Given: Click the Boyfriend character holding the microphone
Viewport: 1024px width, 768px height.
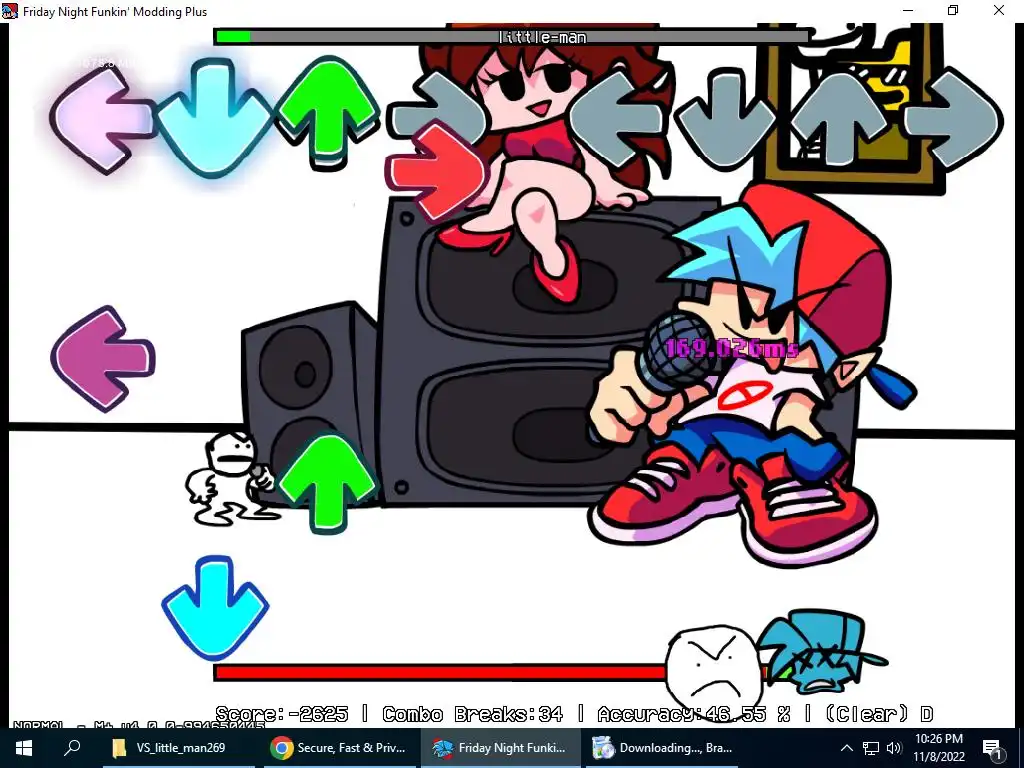Looking at the screenshot, I should pyautogui.click(x=751, y=376).
